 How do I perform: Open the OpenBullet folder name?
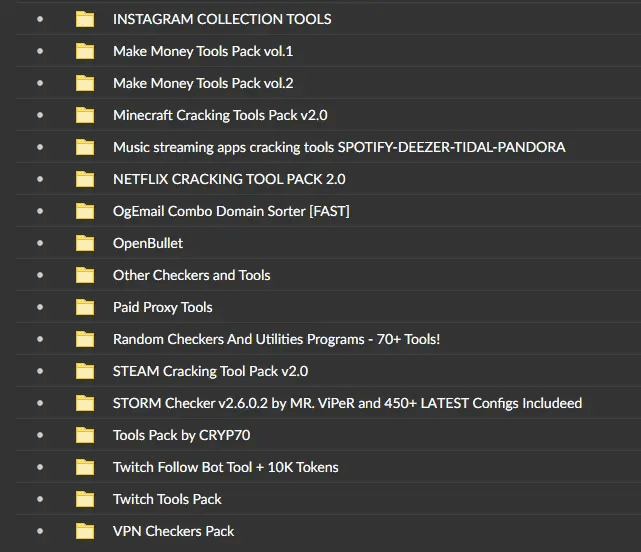pos(148,243)
